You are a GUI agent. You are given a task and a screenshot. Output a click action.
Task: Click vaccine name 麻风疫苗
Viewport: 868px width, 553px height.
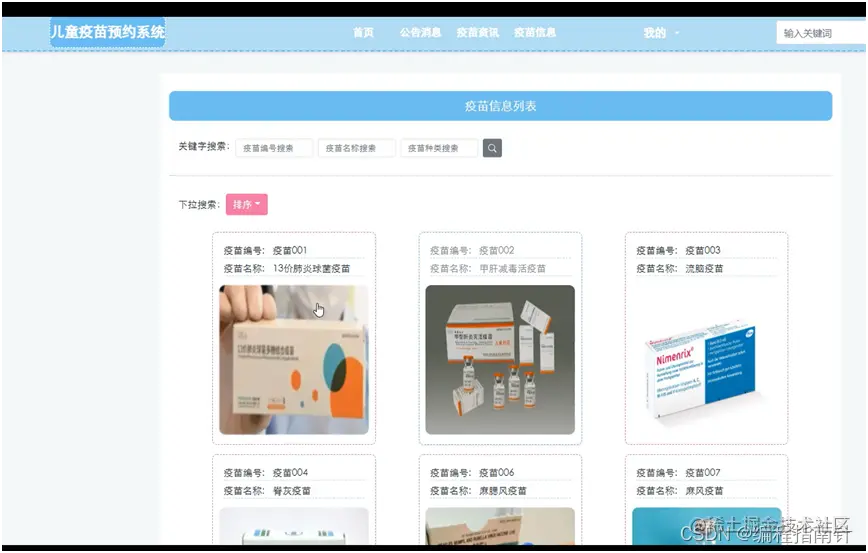(704, 490)
